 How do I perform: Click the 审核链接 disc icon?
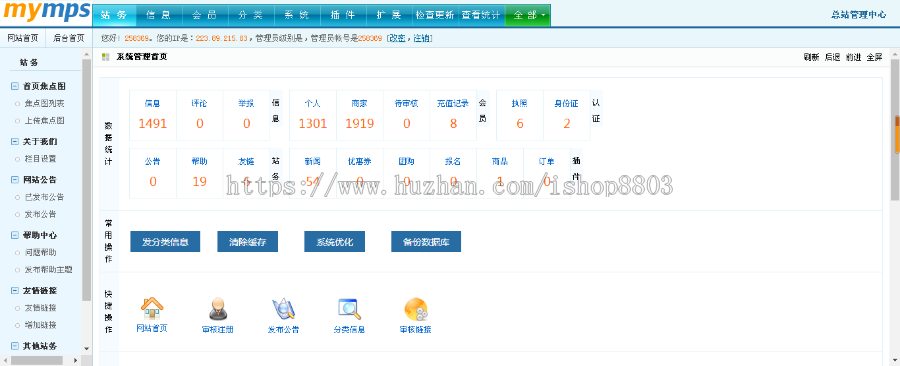point(416,309)
